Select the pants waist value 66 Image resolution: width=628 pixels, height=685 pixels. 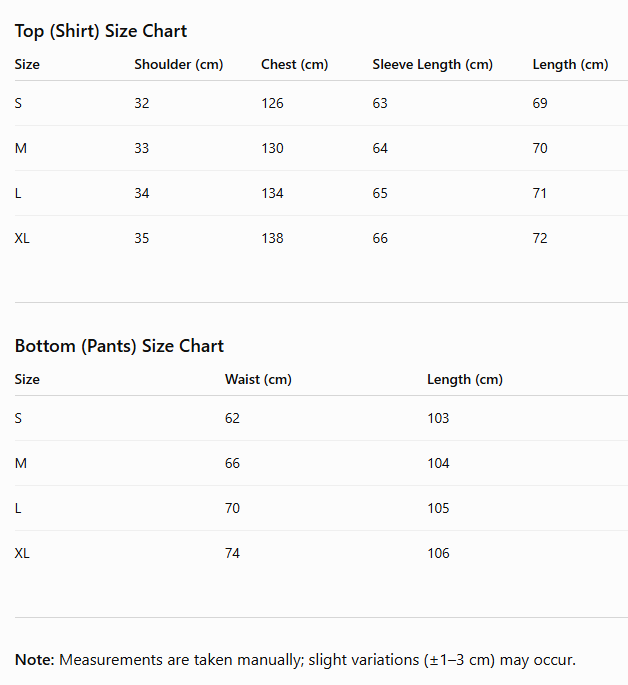tap(232, 464)
